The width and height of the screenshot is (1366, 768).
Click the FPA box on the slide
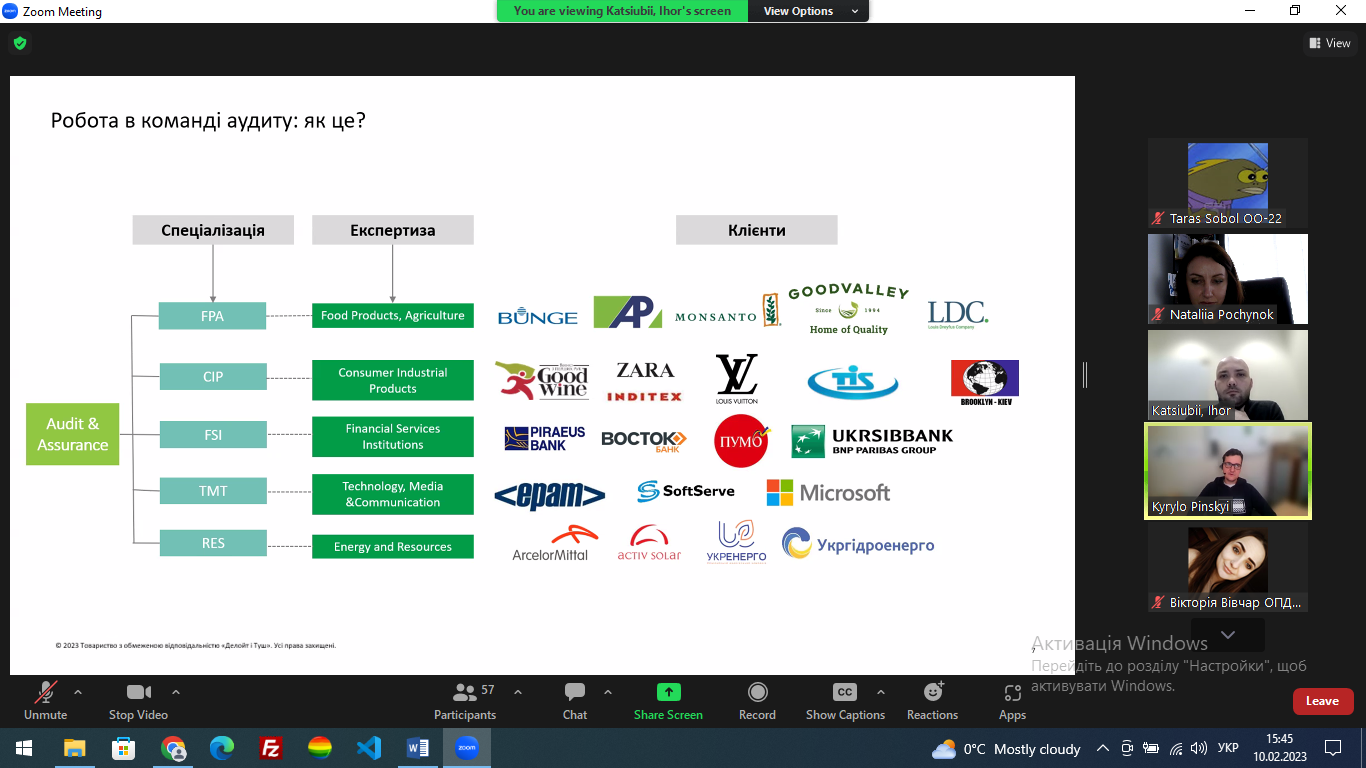[x=212, y=316]
